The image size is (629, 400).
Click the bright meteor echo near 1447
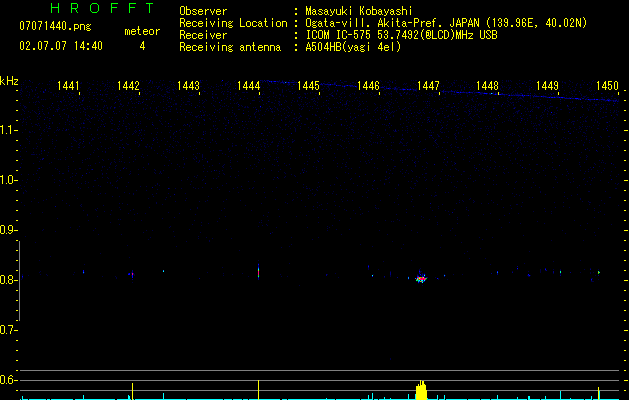[420, 278]
